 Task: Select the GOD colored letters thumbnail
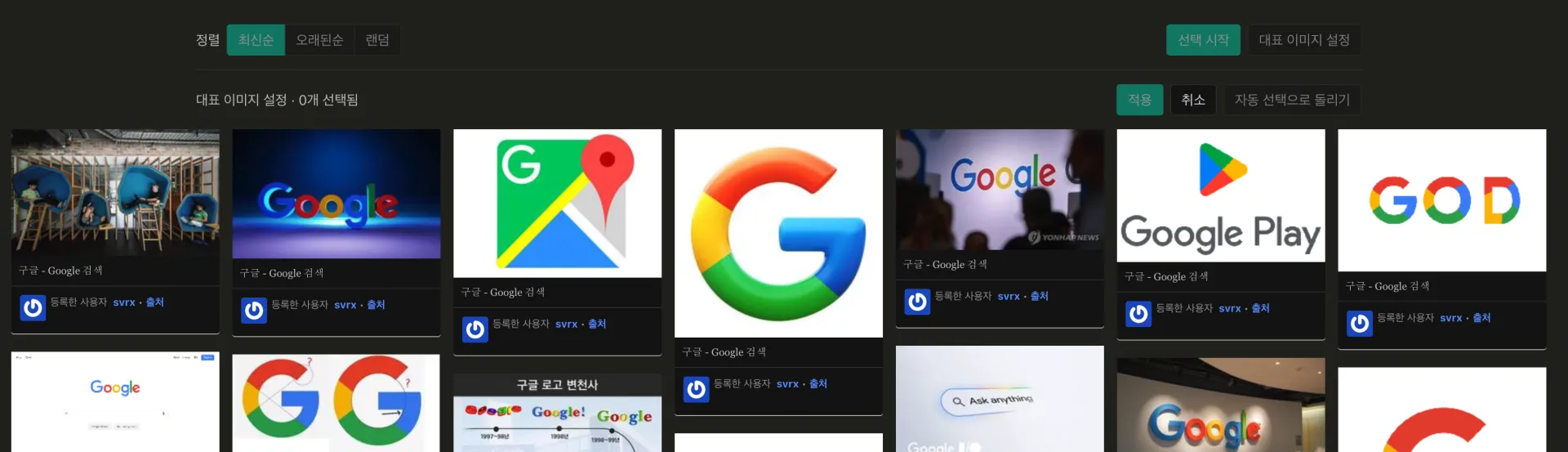click(1442, 200)
